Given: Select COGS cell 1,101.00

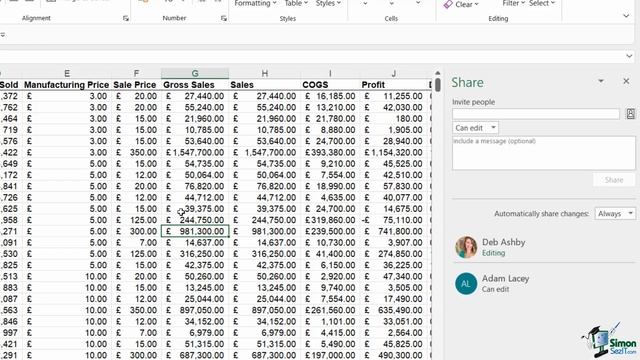Looking at the screenshot, I should pos(330,322).
